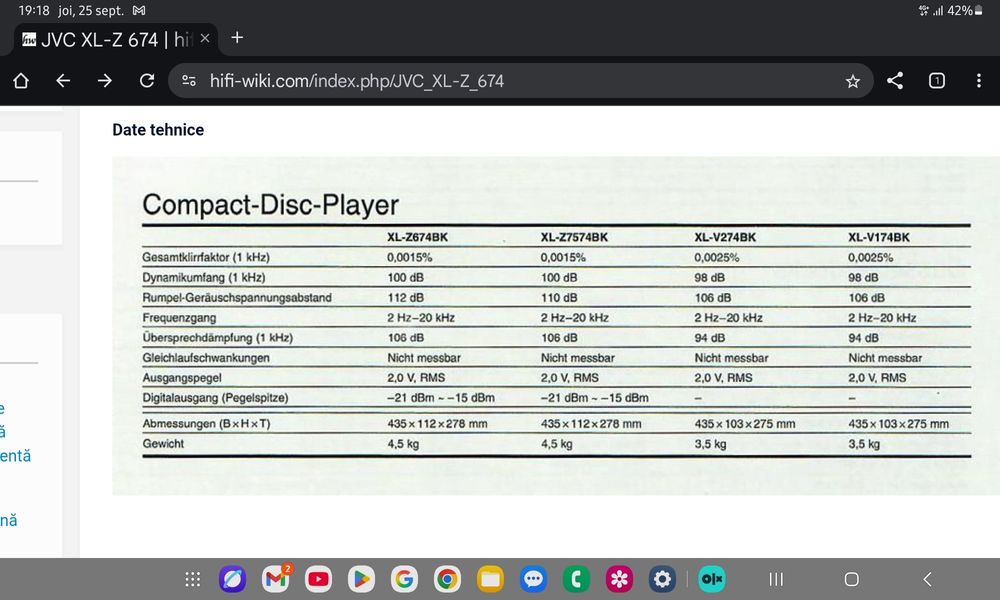Screen dimensions: 1000x600
Task: Open Gmail from the taskbar
Action: (x=276, y=579)
